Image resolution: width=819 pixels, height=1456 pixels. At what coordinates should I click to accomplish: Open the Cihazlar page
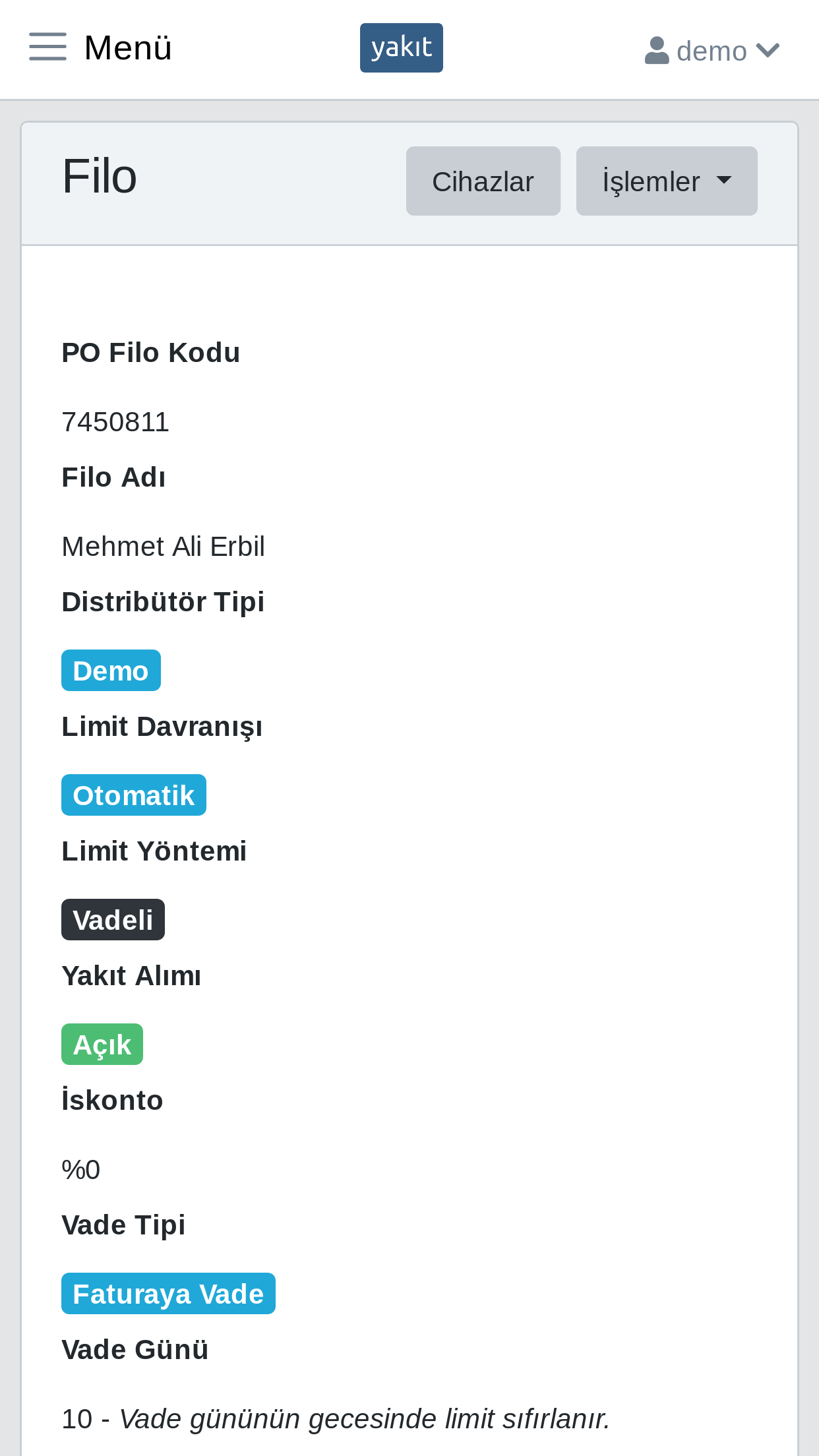[483, 181]
